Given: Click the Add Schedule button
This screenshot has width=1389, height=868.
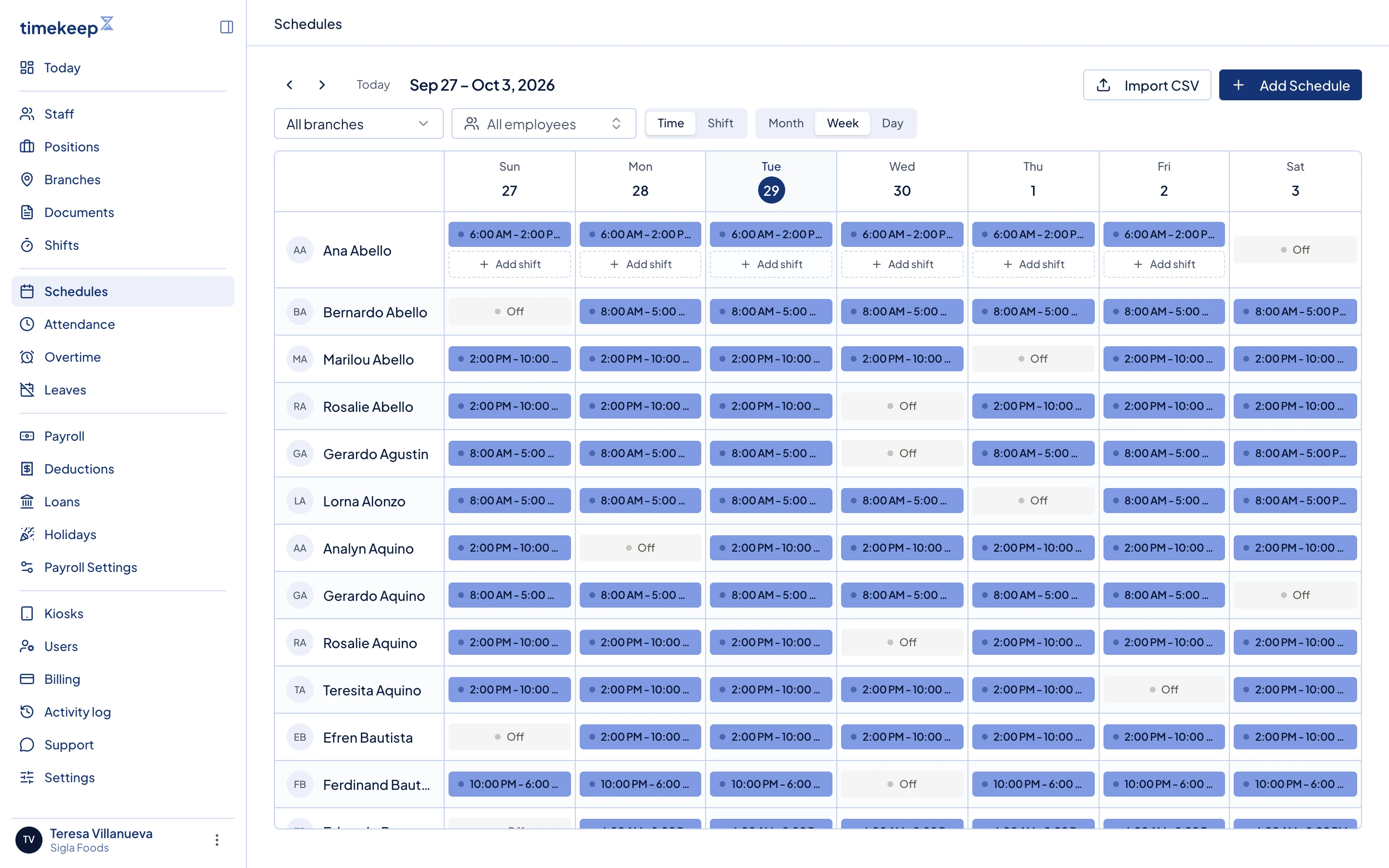Looking at the screenshot, I should coord(1290,85).
